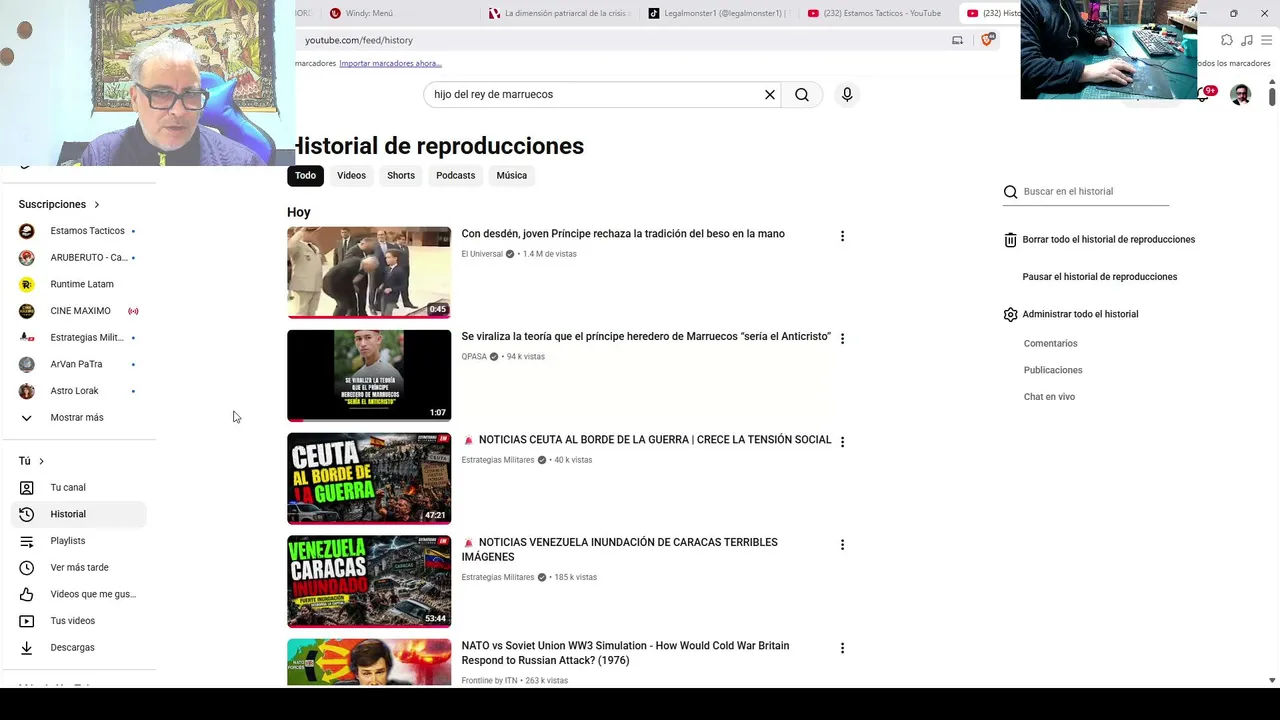Click the Playlists icon in sidebar
1280x720 pixels.
(x=27, y=541)
